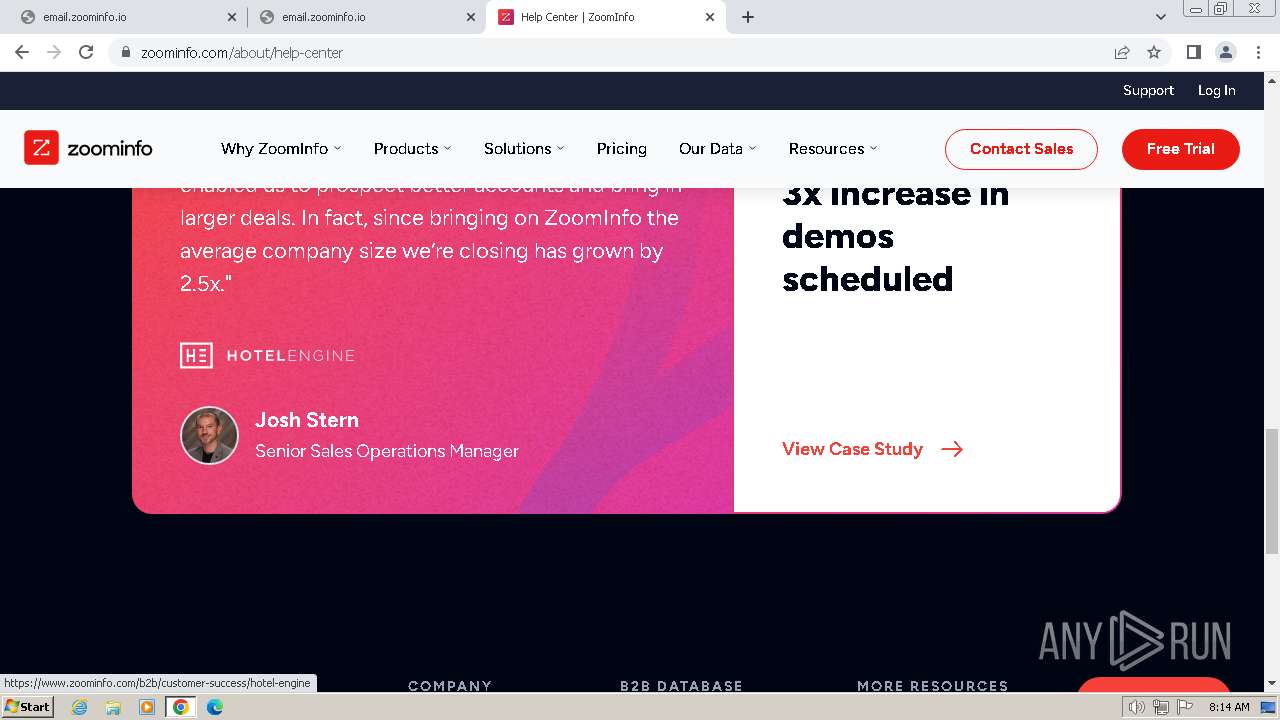Click the site lock icon
This screenshot has height=720, width=1280.
[x=126, y=52]
